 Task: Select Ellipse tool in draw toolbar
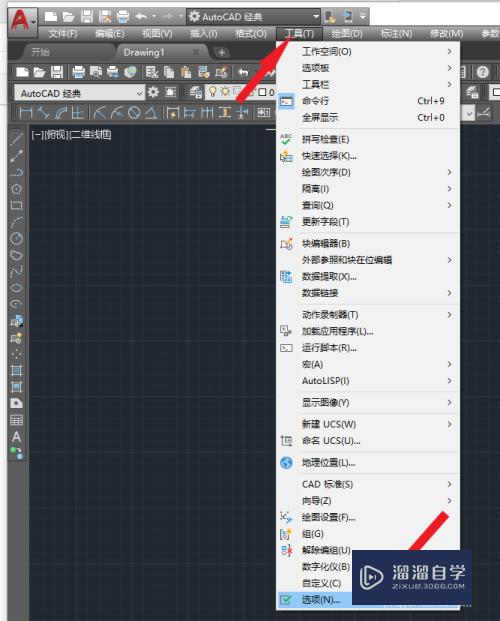coord(16,288)
